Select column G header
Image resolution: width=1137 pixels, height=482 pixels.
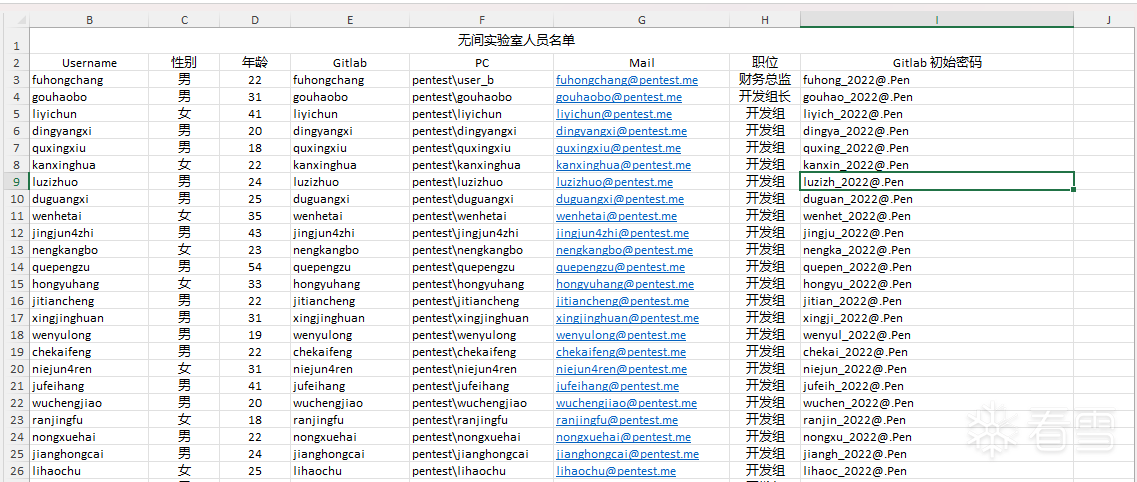coord(642,20)
